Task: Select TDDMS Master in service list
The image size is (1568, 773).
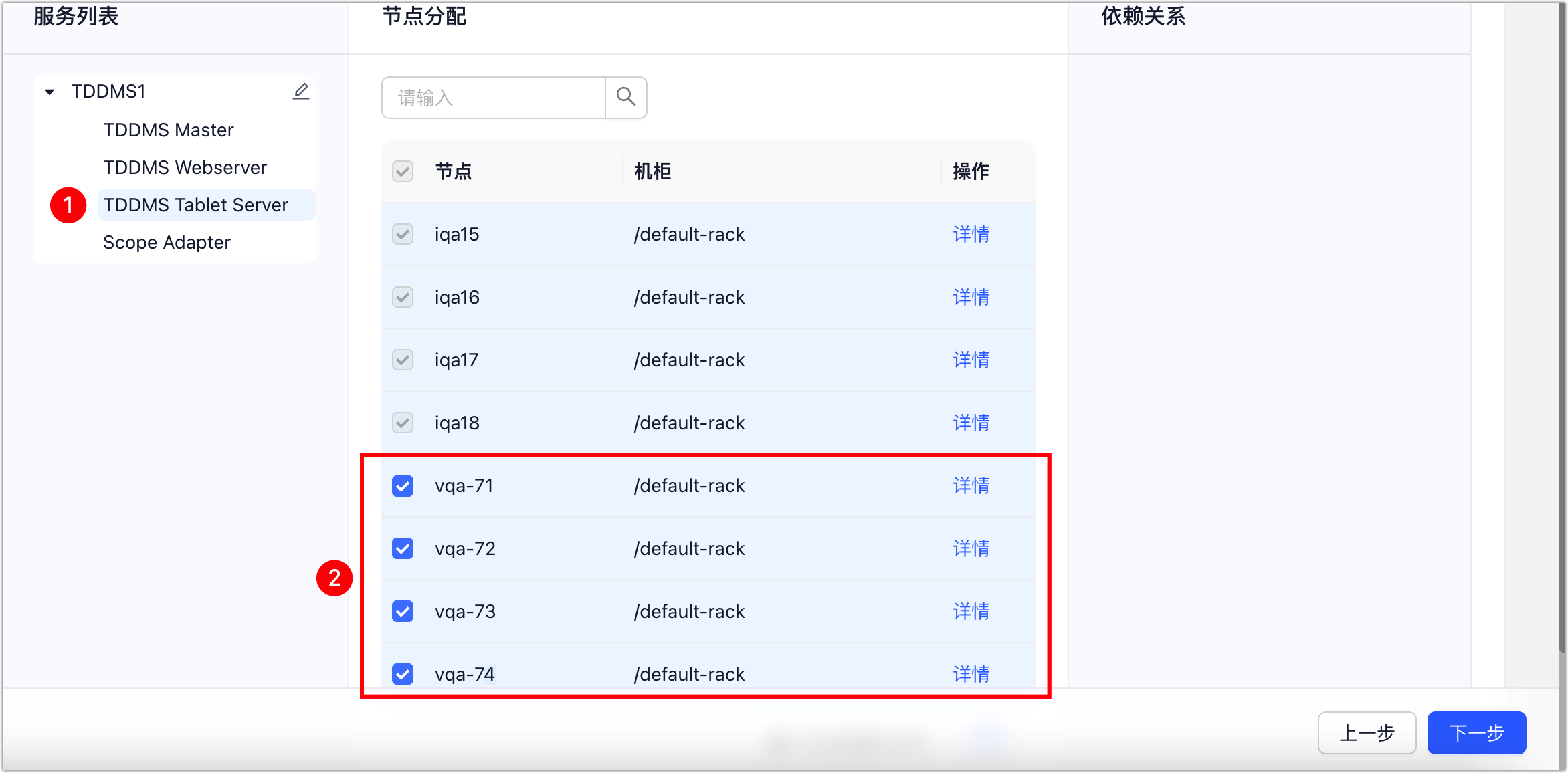Action: (169, 130)
